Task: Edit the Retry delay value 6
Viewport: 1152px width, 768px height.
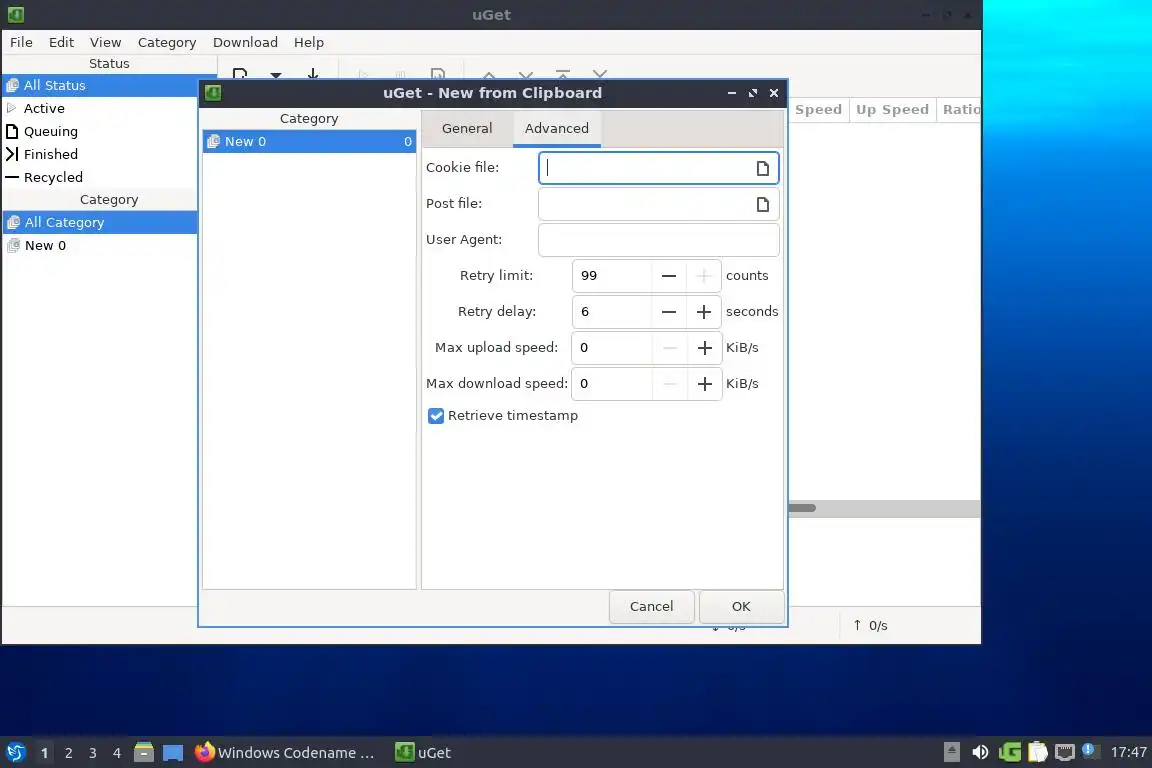Action: click(612, 312)
